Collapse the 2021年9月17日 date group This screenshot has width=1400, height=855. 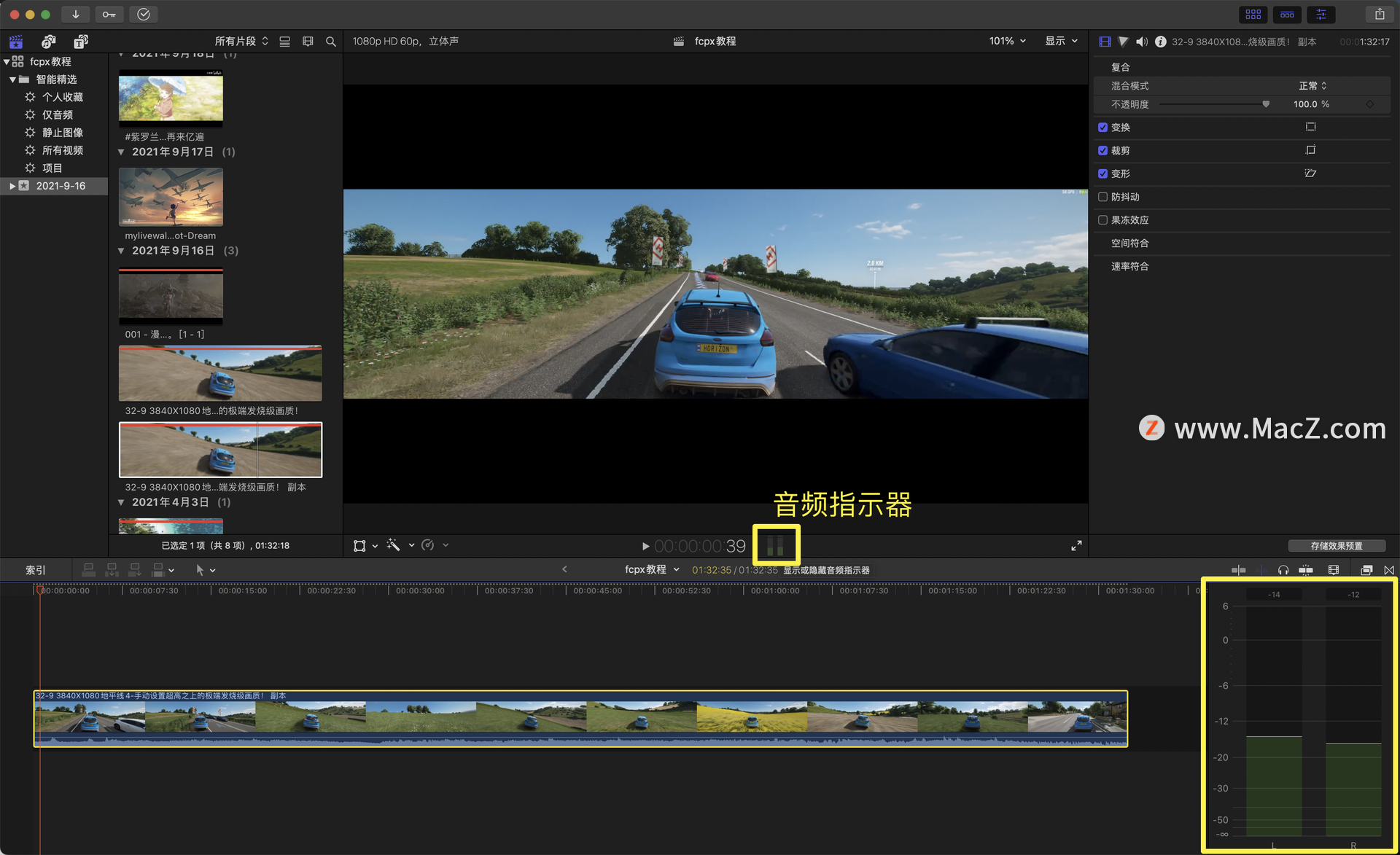click(x=121, y=152)
